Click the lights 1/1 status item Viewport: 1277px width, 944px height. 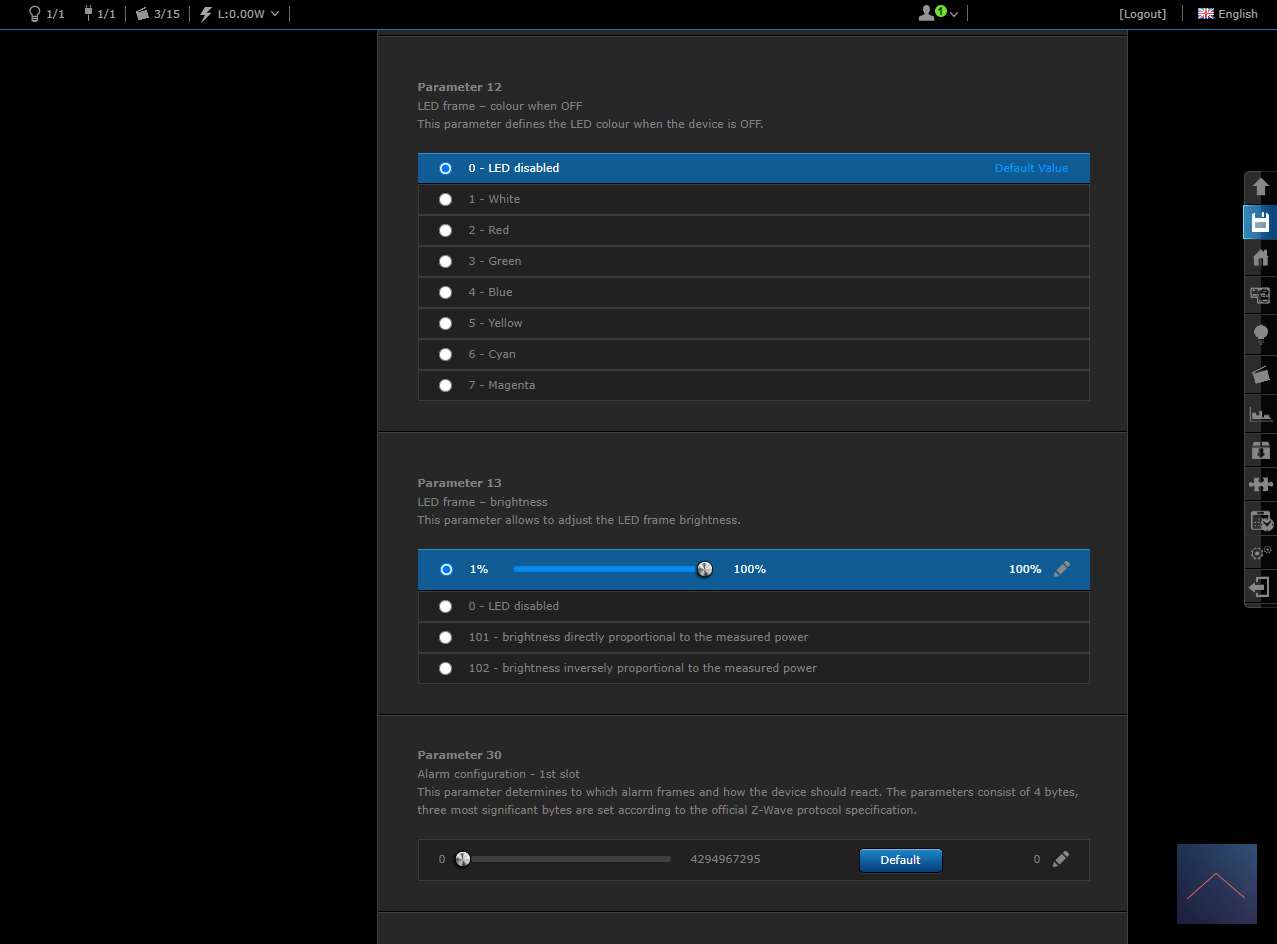point(46,14)
